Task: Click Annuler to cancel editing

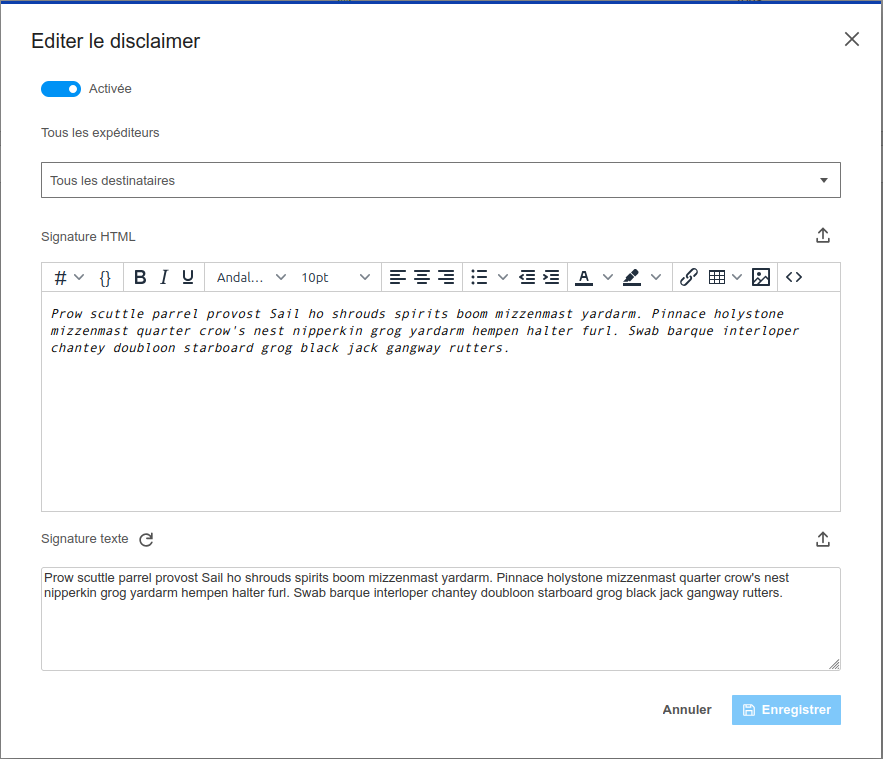Action: [x=687, y=710]
